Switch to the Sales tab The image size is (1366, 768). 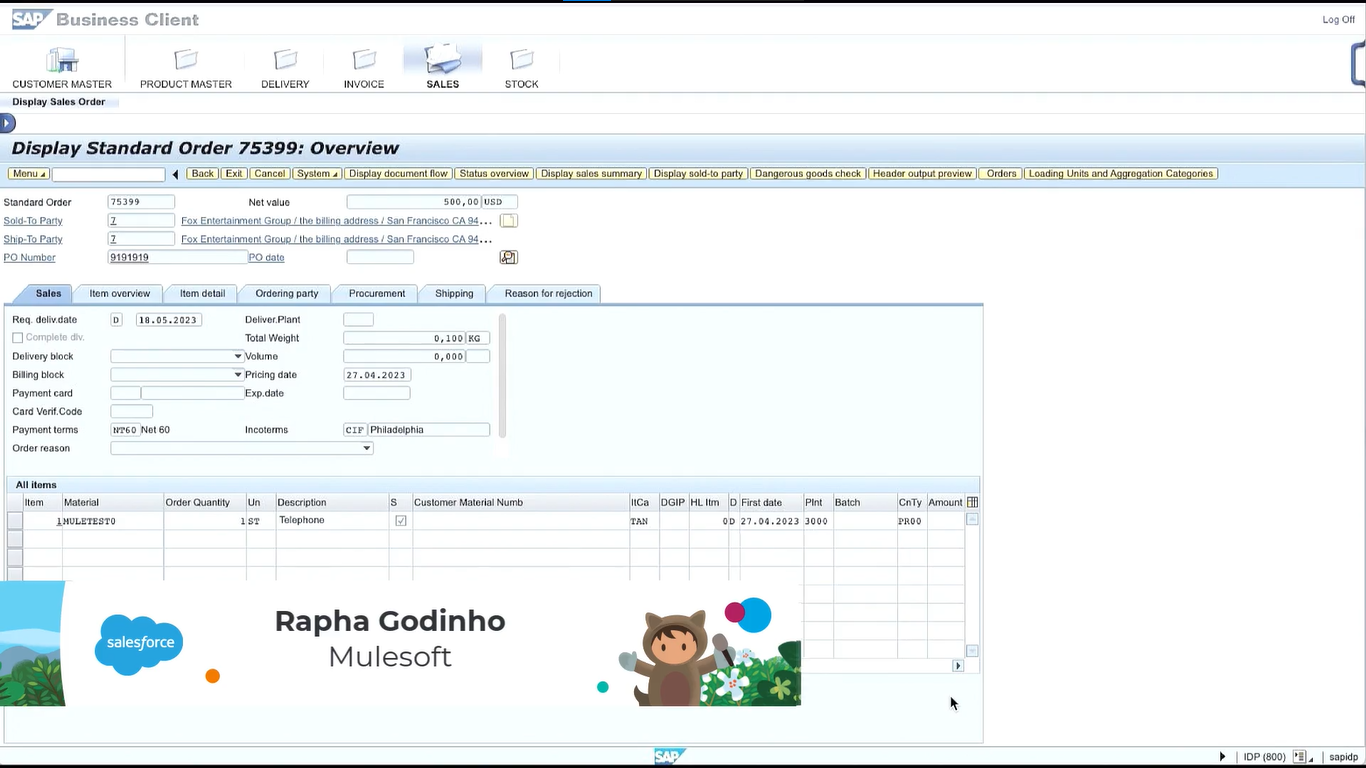coord(48,293)
